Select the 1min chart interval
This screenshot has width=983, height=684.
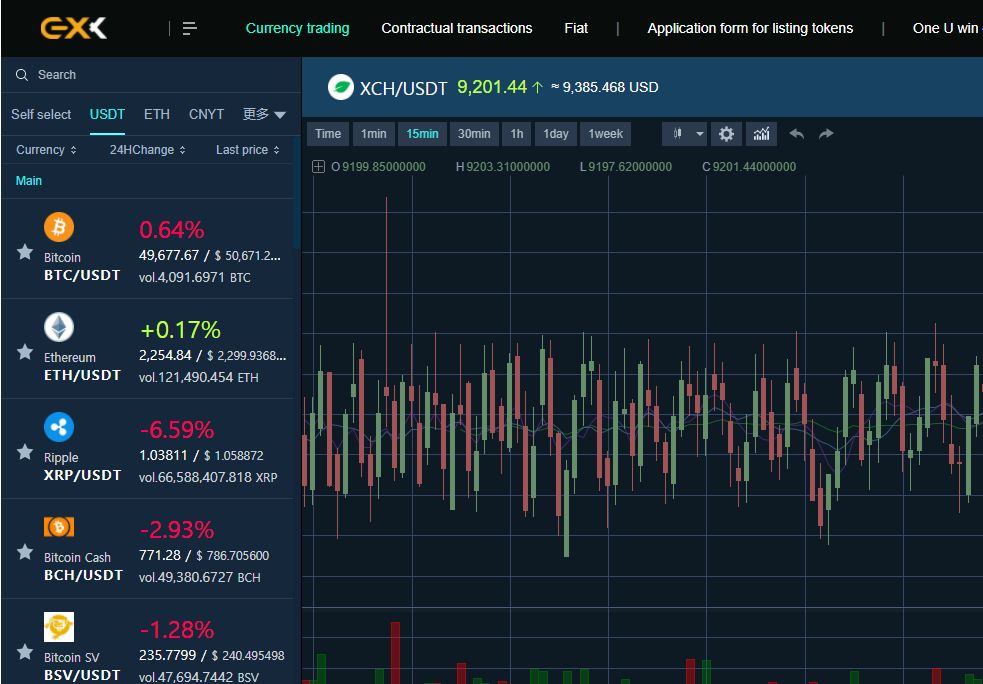click(x=374, y=134)
